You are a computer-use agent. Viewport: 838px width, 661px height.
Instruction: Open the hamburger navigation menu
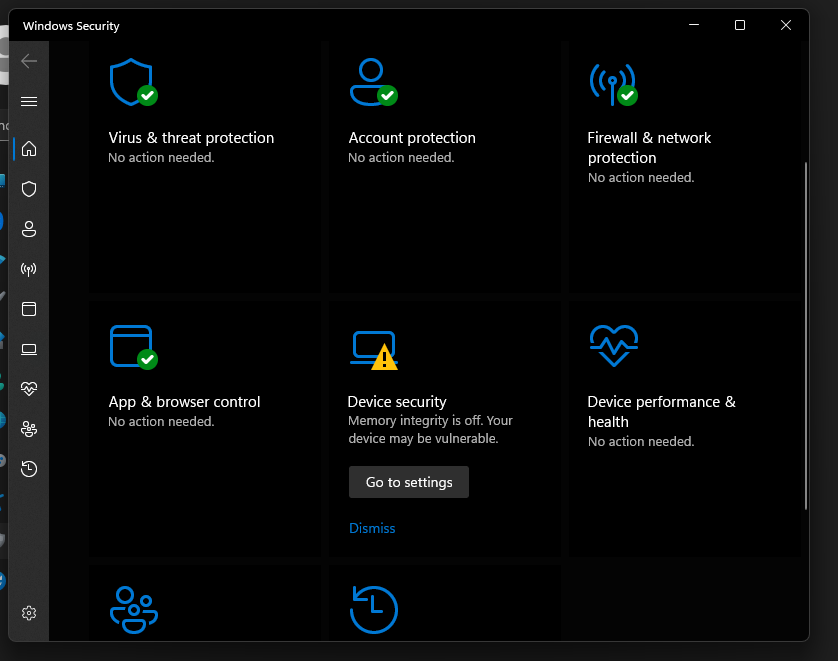pyautogui.click(x=29, y=102)
